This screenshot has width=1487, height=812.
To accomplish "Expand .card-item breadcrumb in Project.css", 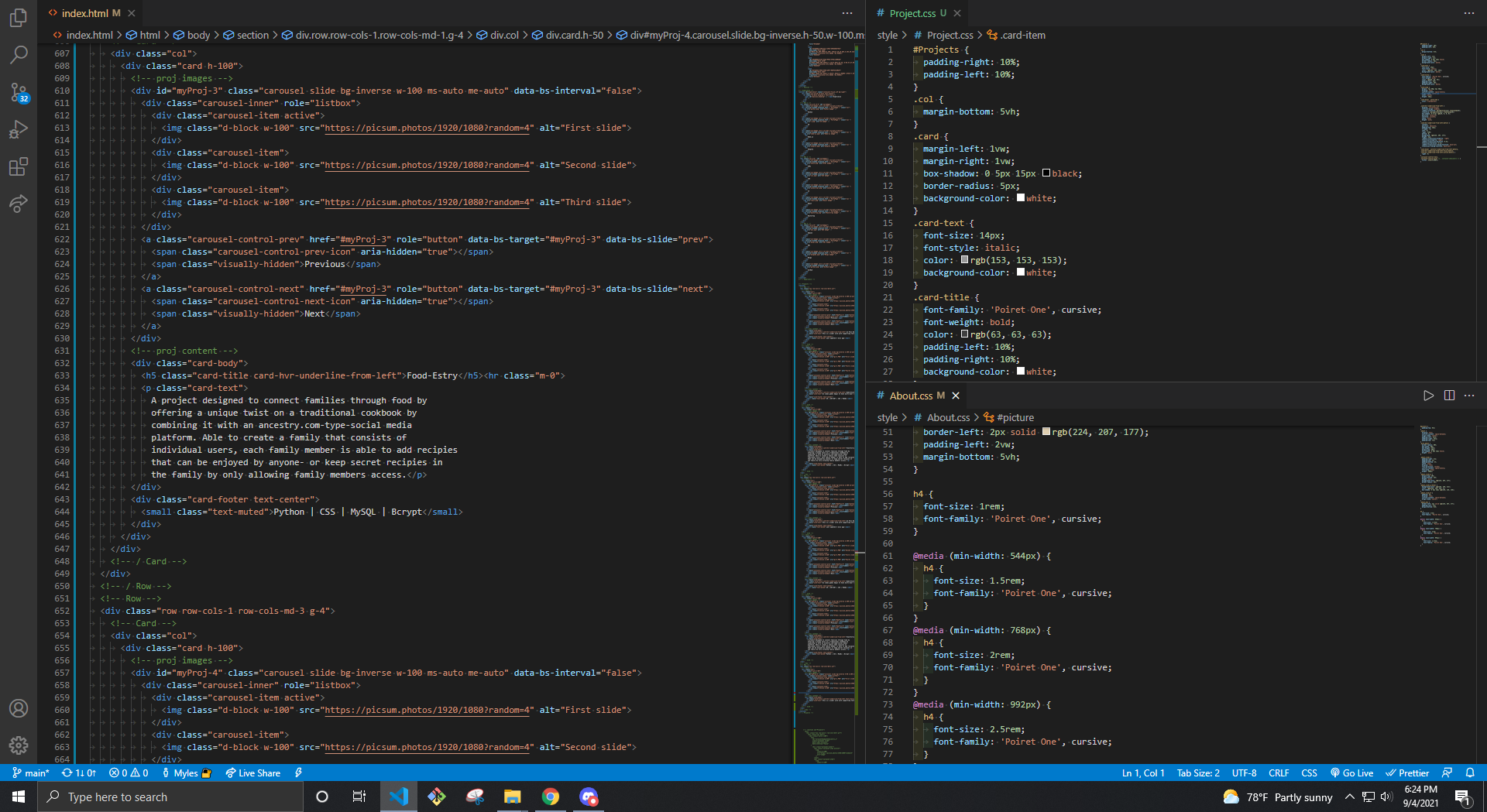I will pyautogui.click(x=1015, y=35).
